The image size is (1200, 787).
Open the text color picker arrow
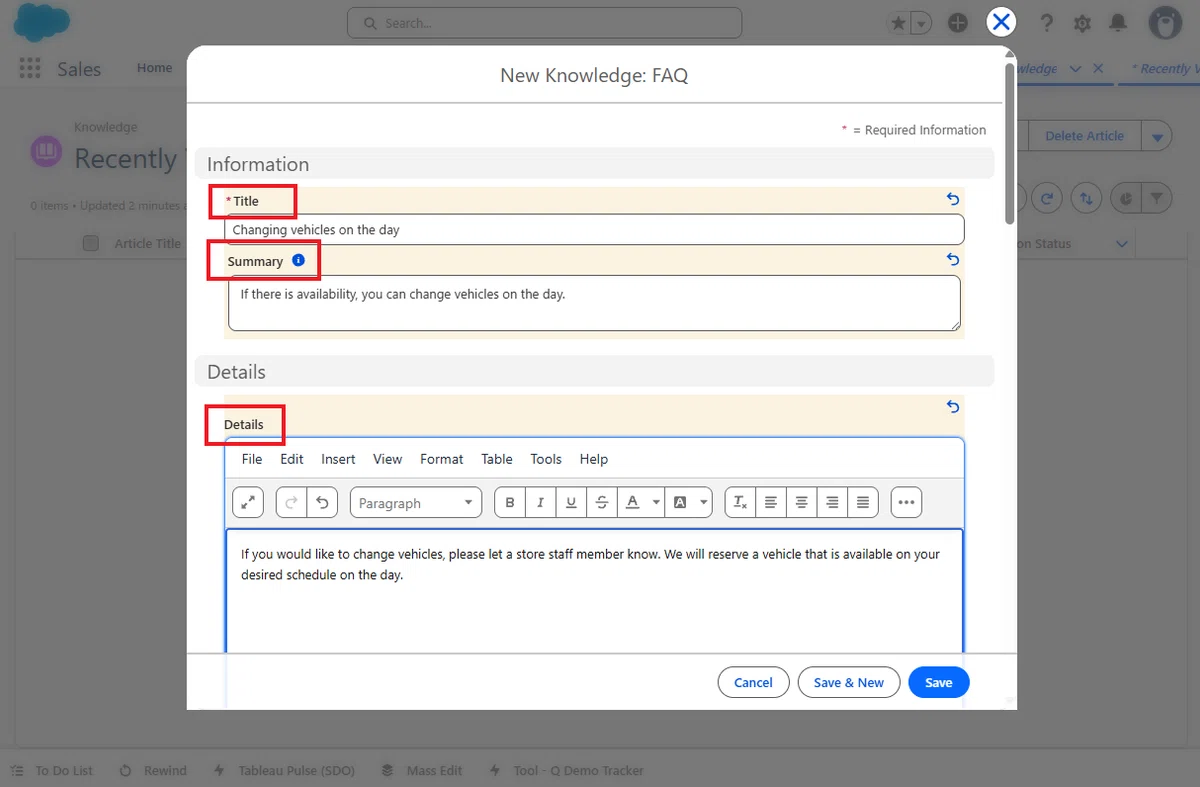point(656,502)
